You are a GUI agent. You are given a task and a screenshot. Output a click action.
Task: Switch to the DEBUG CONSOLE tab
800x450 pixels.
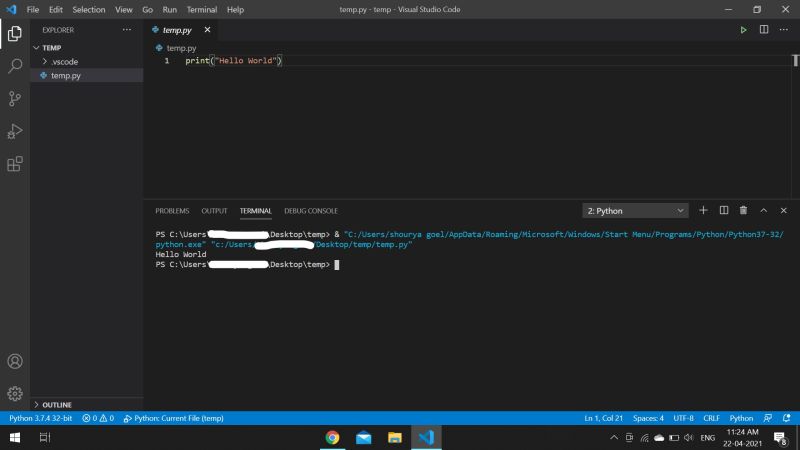click(x=311, y=211)
